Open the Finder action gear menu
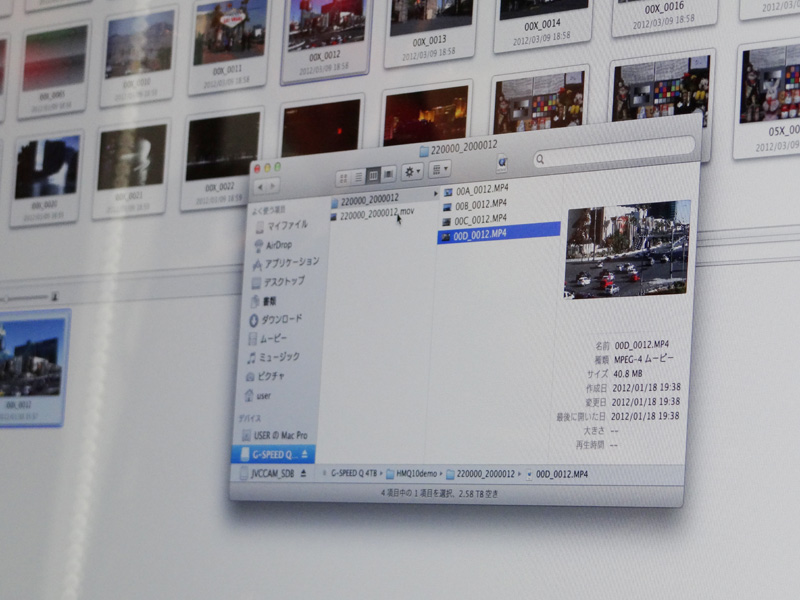 coord(412,172)
